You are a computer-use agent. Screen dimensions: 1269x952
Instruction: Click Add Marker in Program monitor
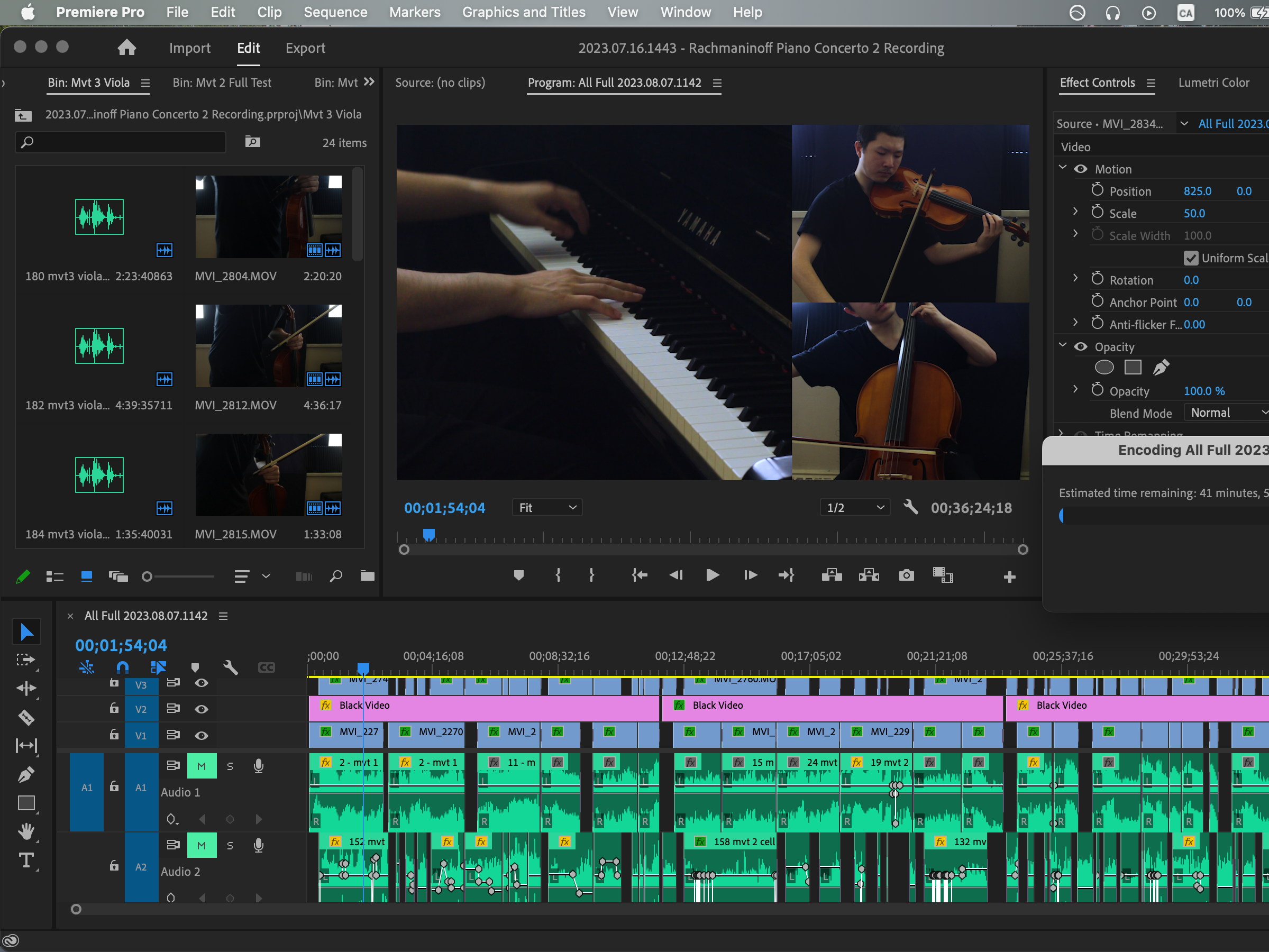518,575
